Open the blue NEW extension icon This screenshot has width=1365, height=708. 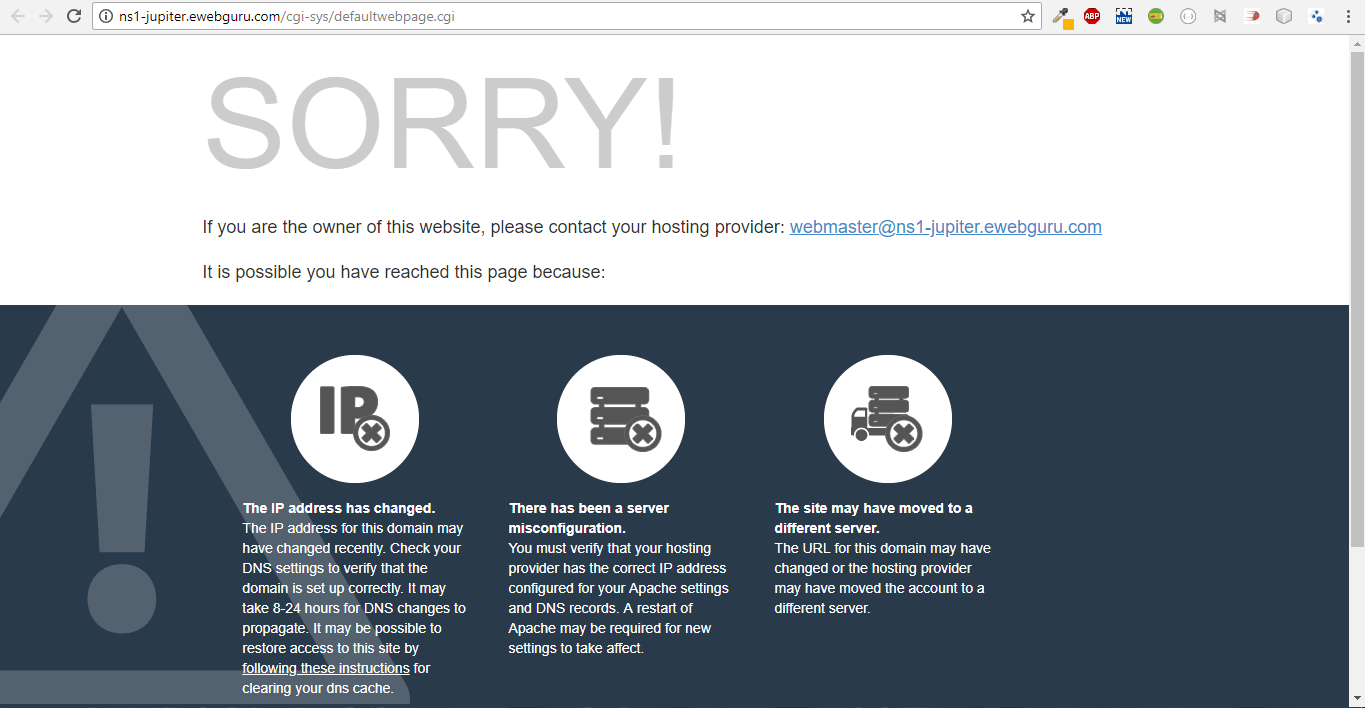[x=1124, y=16]
